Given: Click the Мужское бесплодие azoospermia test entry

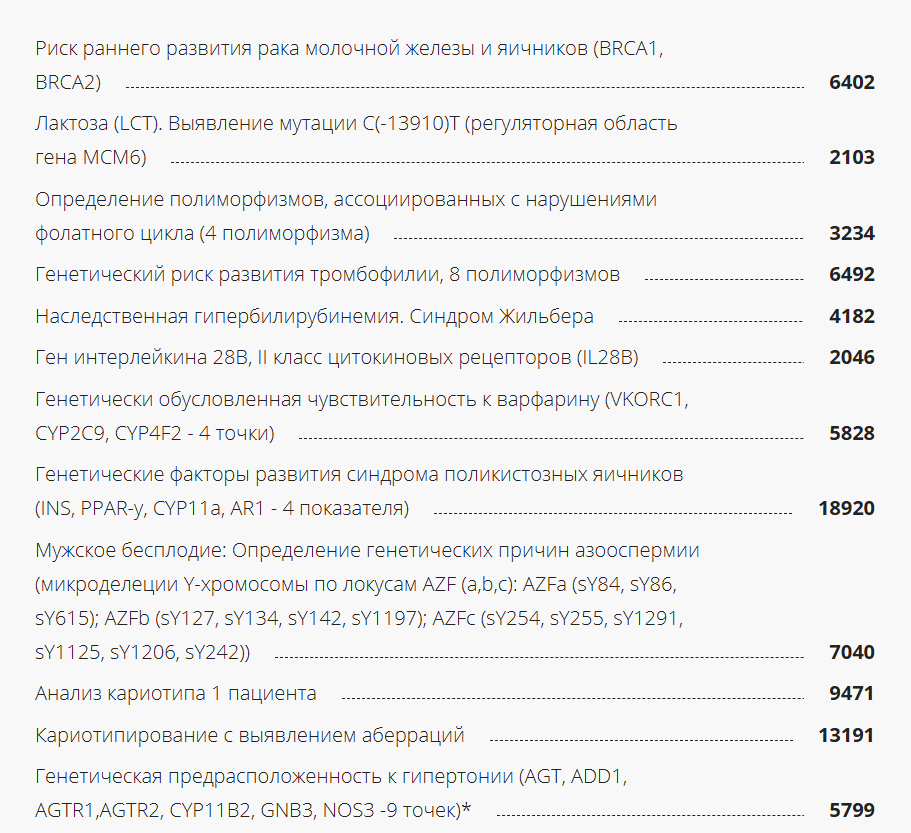Looking at the screenshot, I should [x=367, y=551].
